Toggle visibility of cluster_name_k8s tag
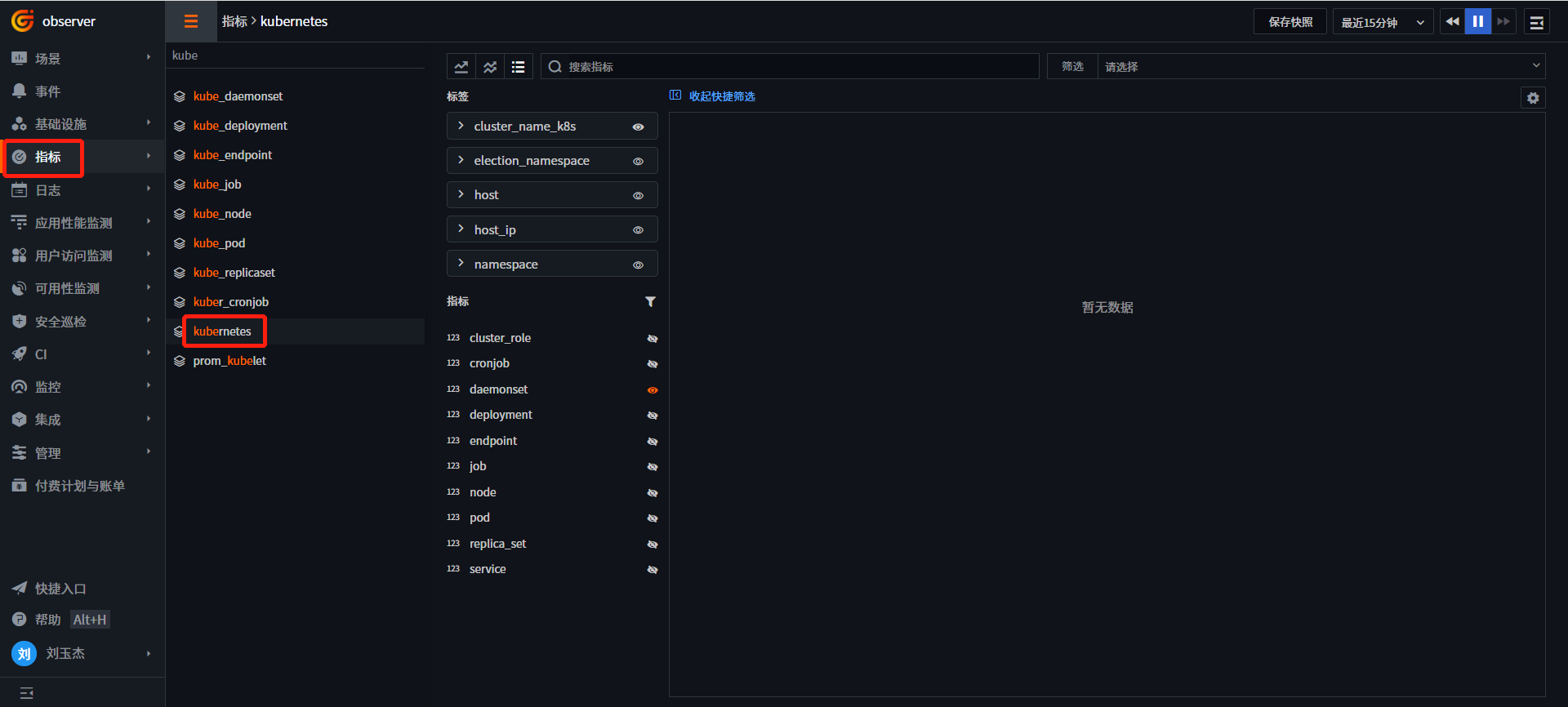1568x707 pixels. 639,127
